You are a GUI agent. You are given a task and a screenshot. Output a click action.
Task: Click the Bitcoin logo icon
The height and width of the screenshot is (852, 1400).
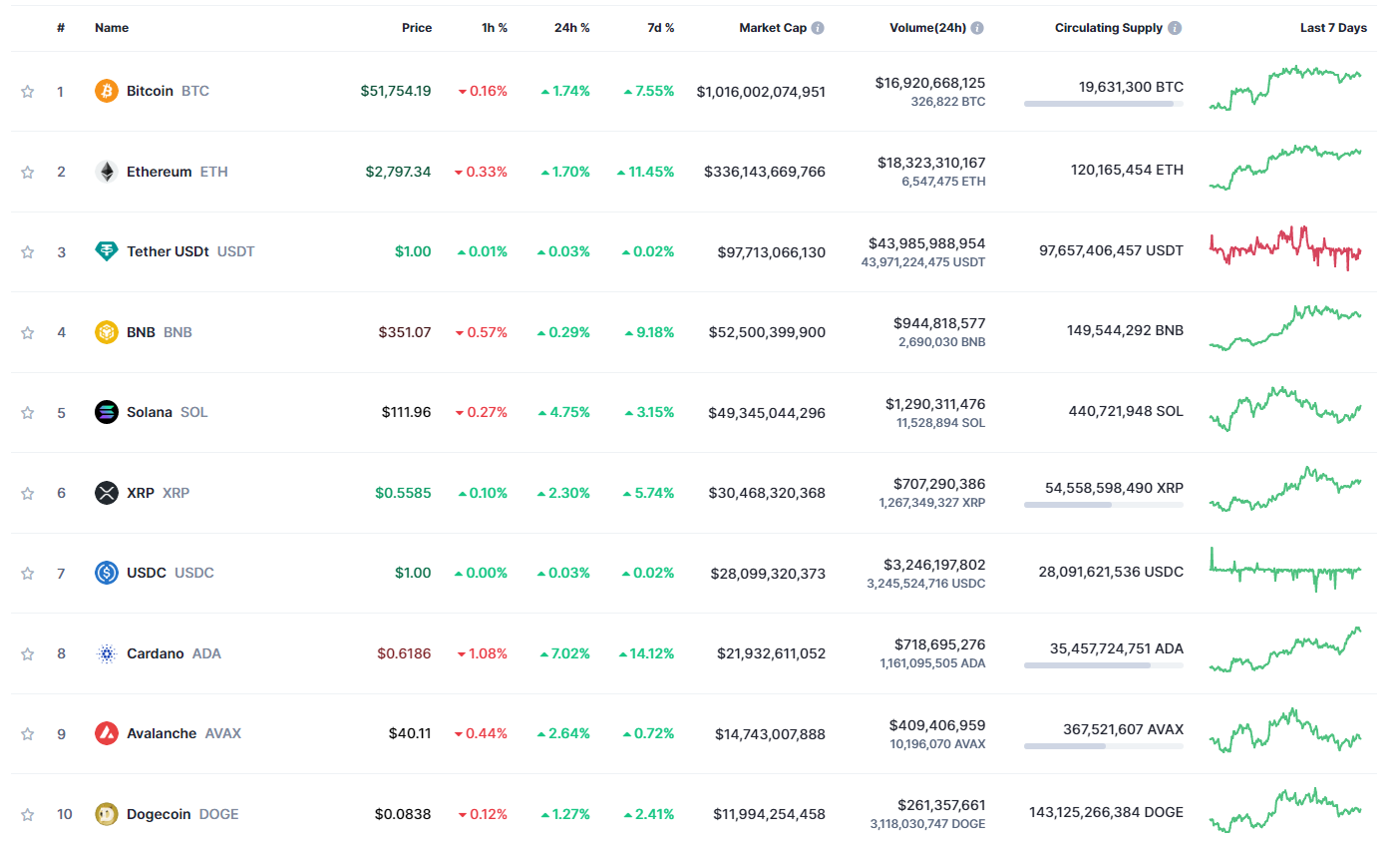[106, 91]
